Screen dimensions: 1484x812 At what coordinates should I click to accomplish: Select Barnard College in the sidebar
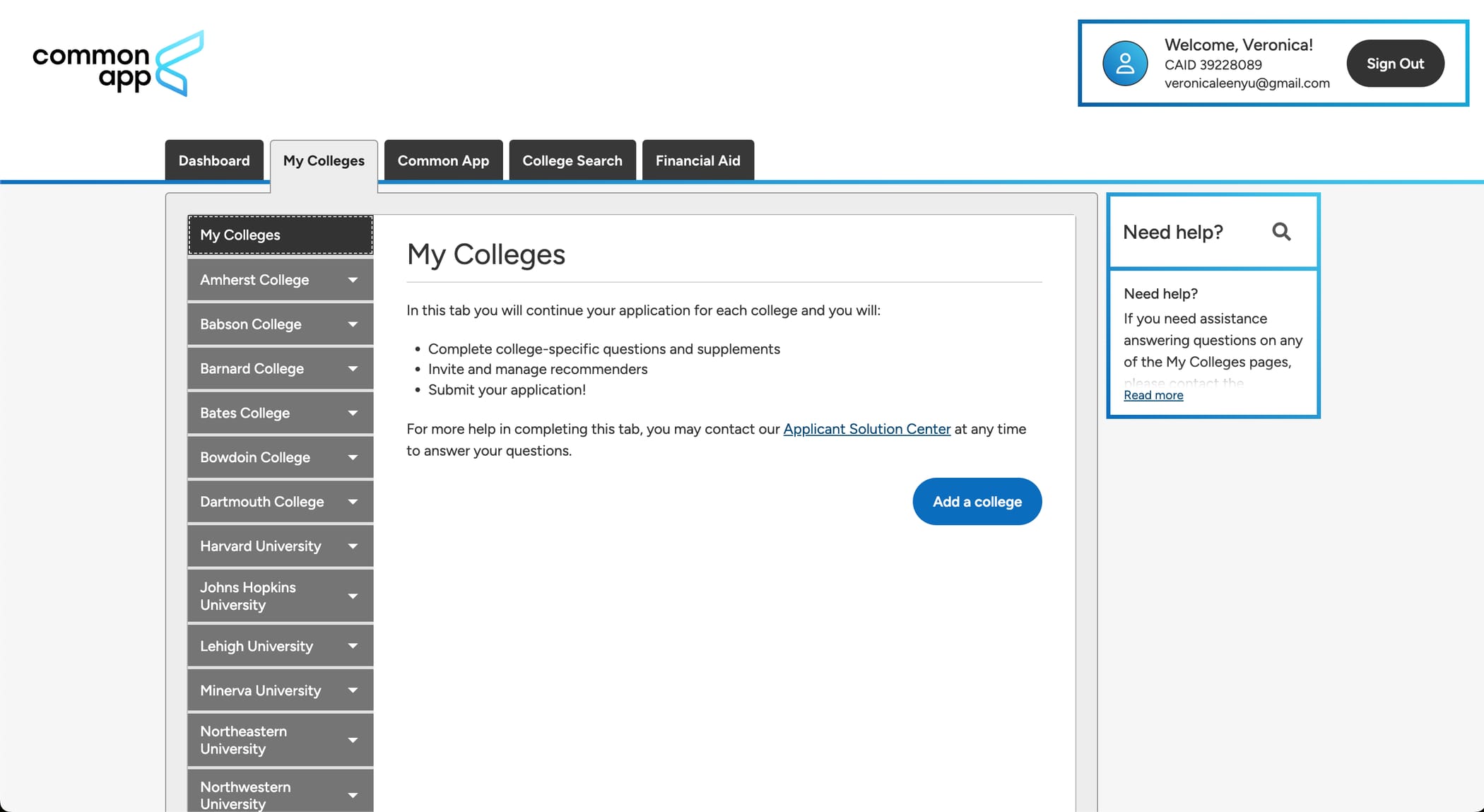tap(252, 368)
